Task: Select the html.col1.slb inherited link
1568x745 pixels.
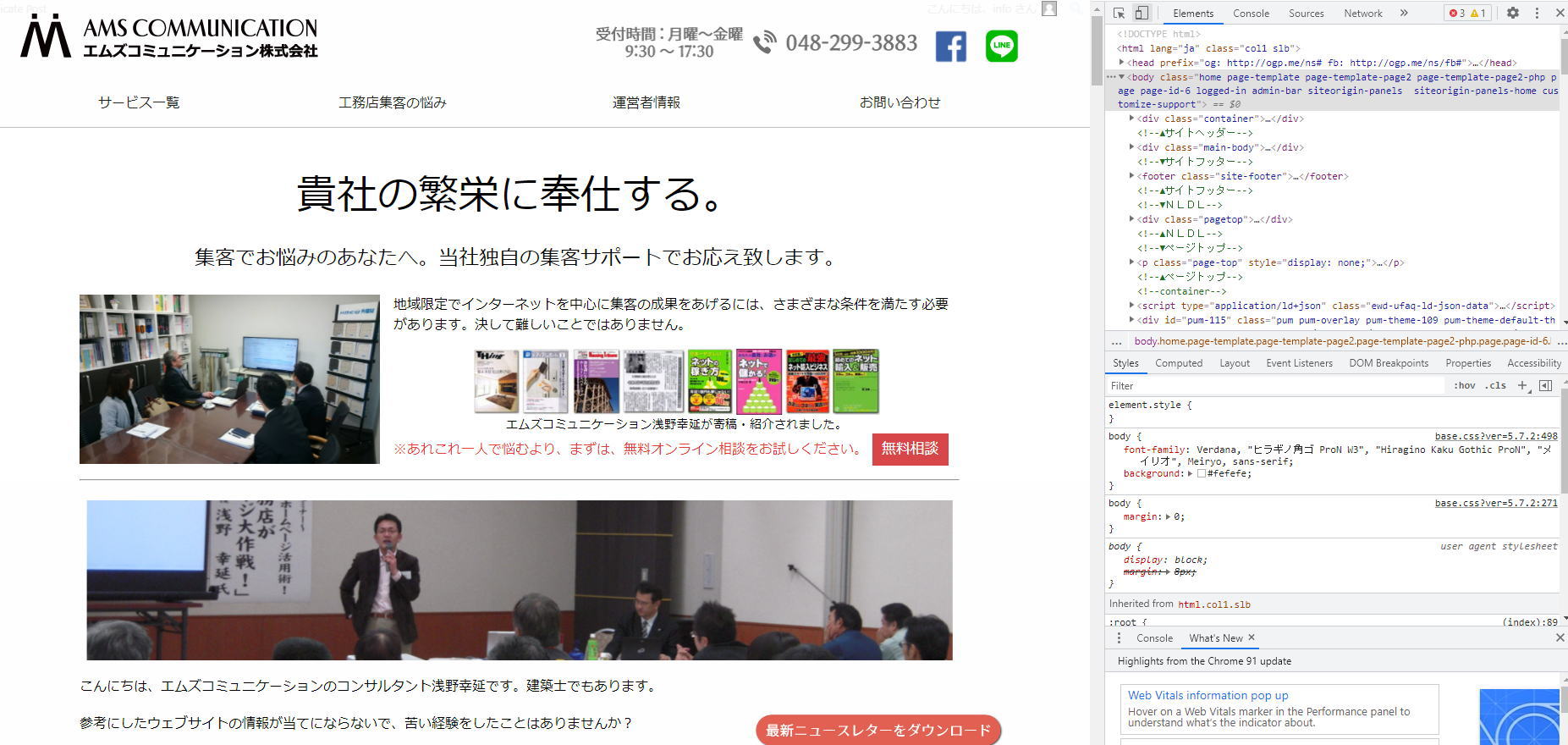Action: pos(1214,604)
